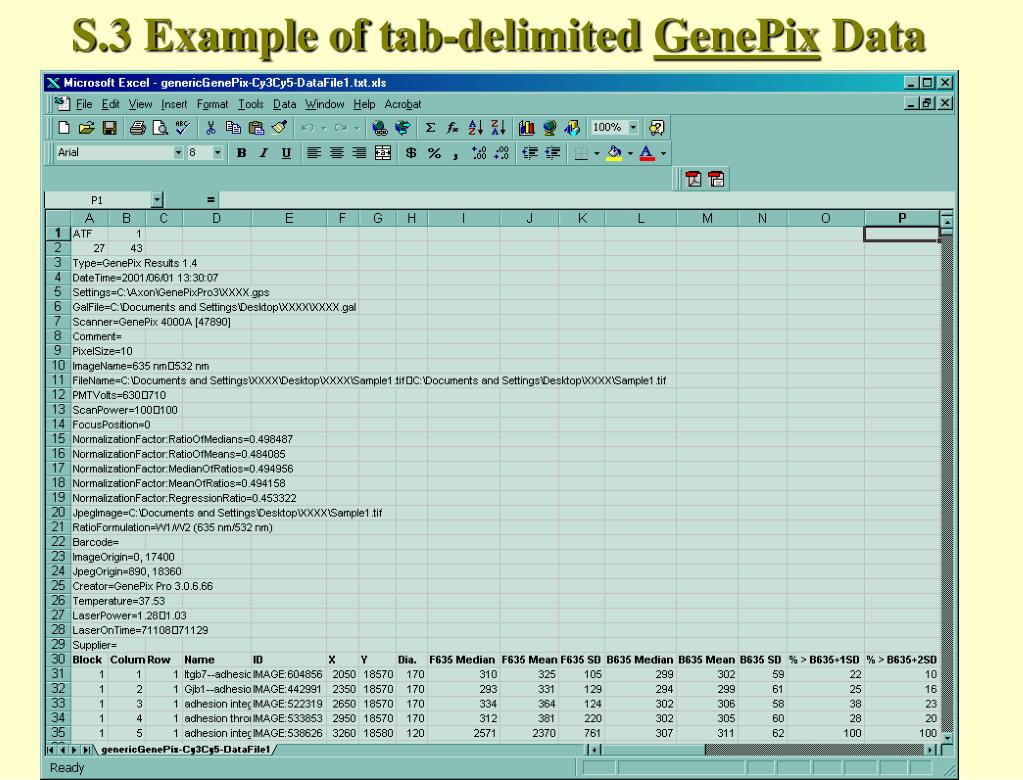The width and height of the screenshot is (1023, 780).
Task: Increase decimal places
Action: click(478, 153)
